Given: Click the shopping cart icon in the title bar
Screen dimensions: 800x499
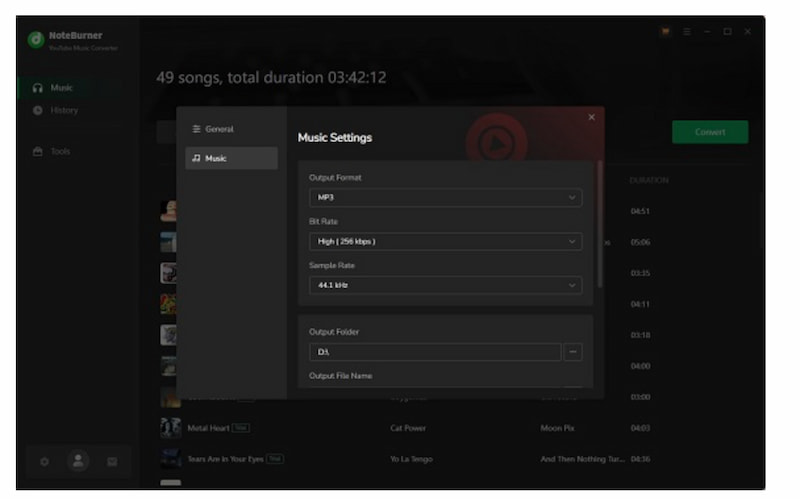Looking at the screenshot, I should coord(665,32).
